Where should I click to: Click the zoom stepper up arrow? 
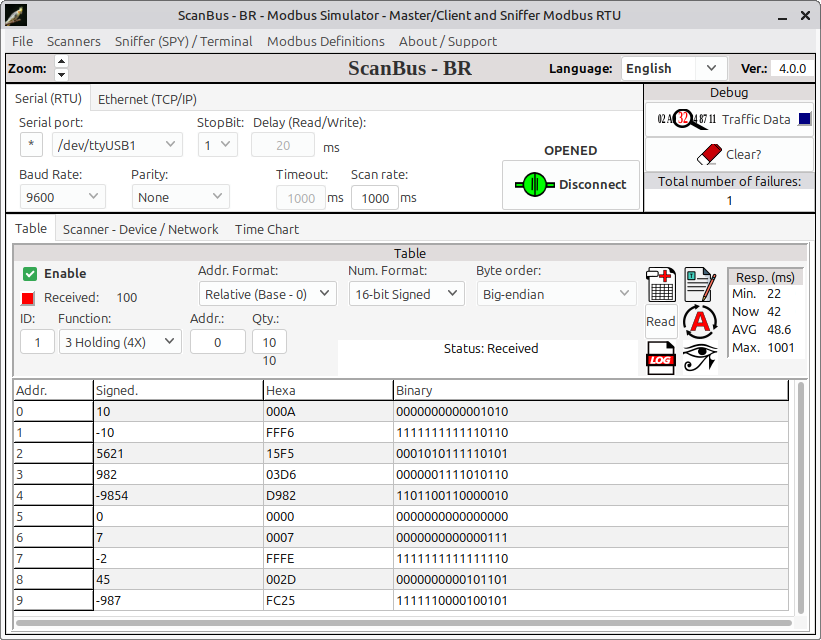click(x=61, y=63)
